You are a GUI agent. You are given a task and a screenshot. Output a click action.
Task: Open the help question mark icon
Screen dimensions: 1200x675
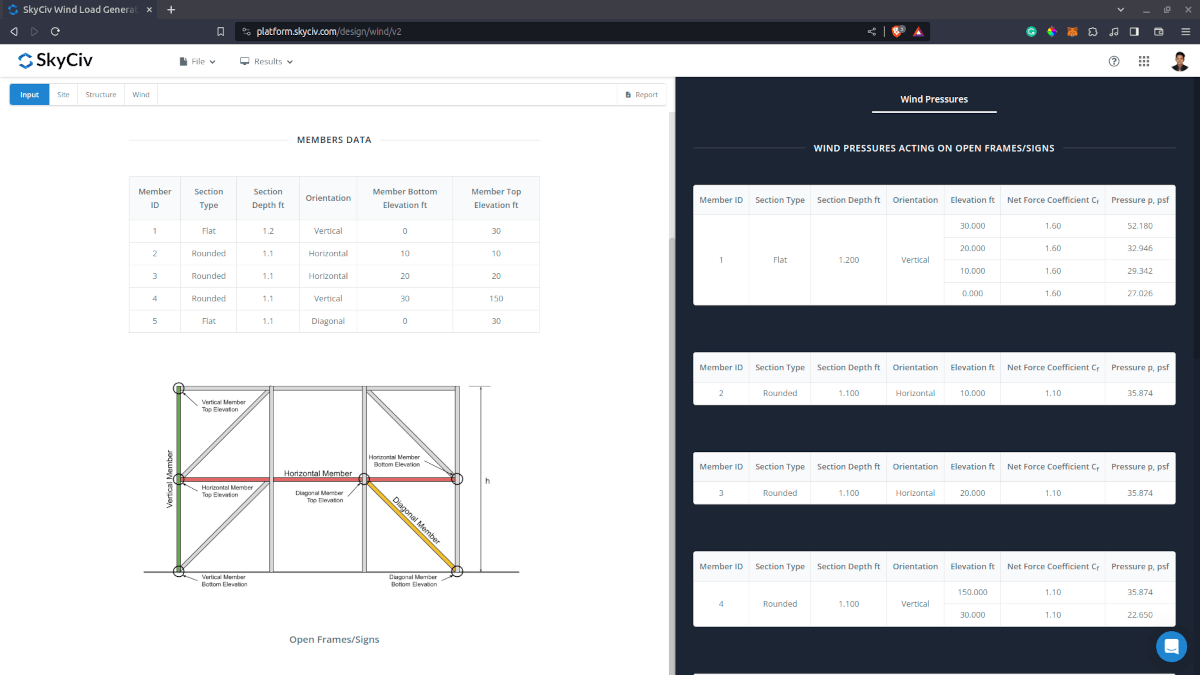[x=1114, y=61]
